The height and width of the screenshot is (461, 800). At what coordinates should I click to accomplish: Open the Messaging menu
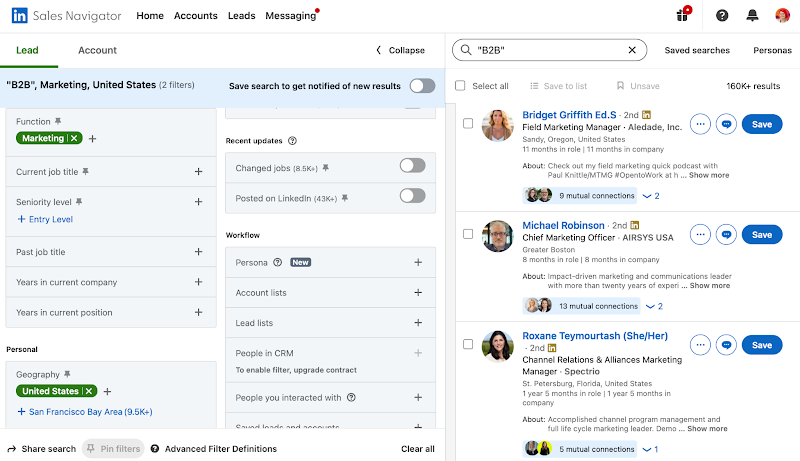pos(291,16)
